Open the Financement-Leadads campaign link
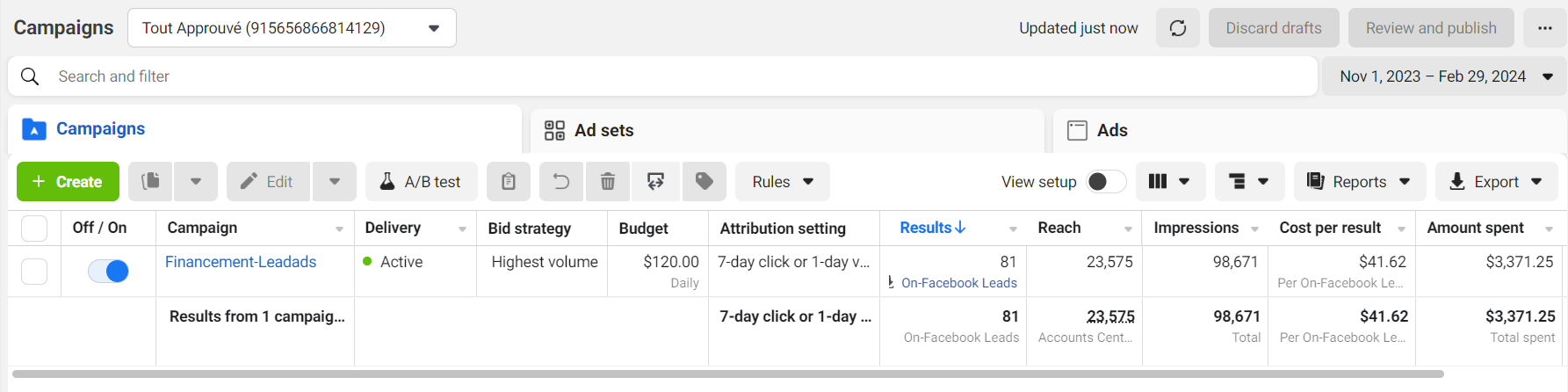Screen dimensions: 1568x392 [x=241, y=262]
